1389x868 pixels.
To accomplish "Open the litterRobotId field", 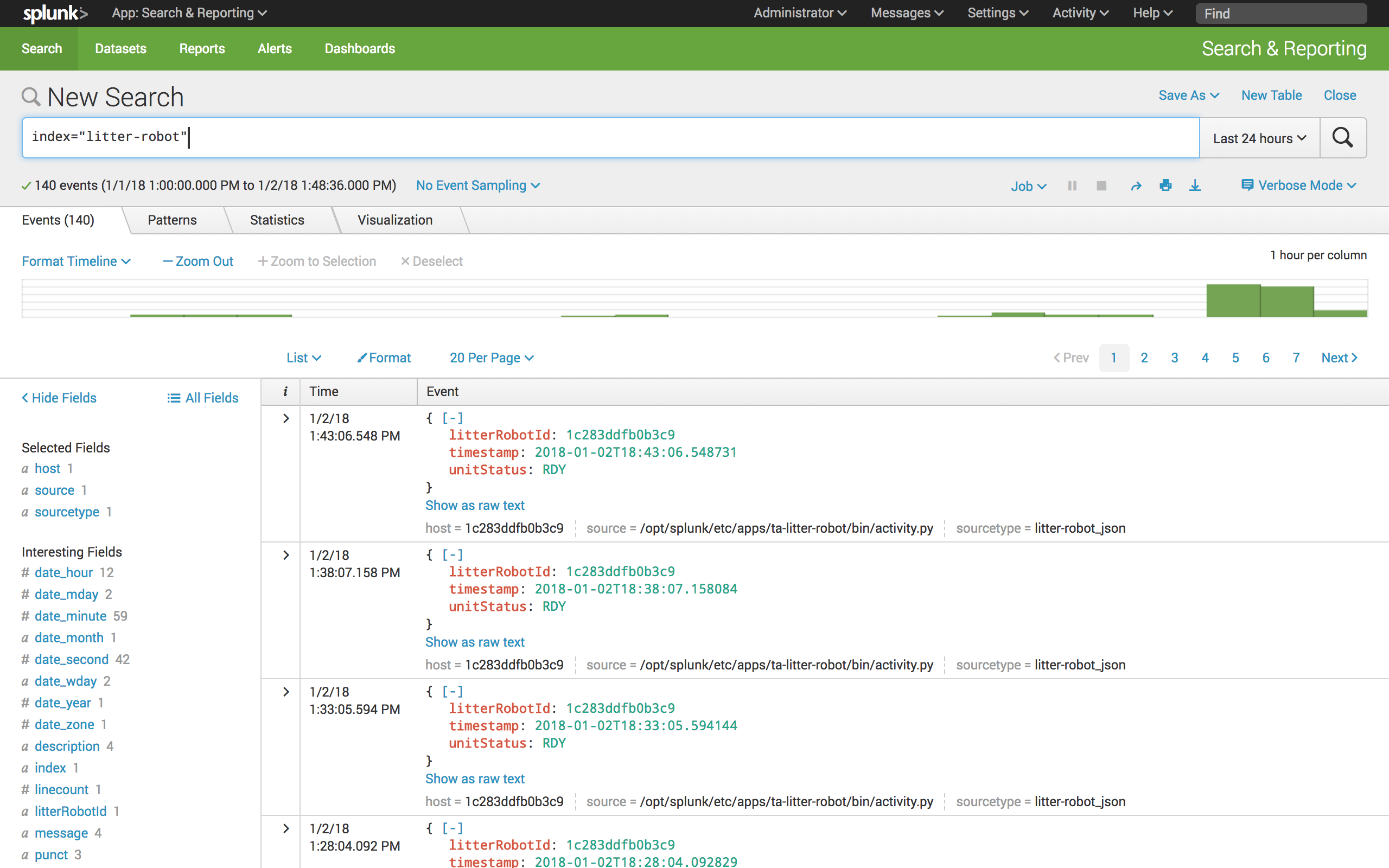I will click(71, 811).
